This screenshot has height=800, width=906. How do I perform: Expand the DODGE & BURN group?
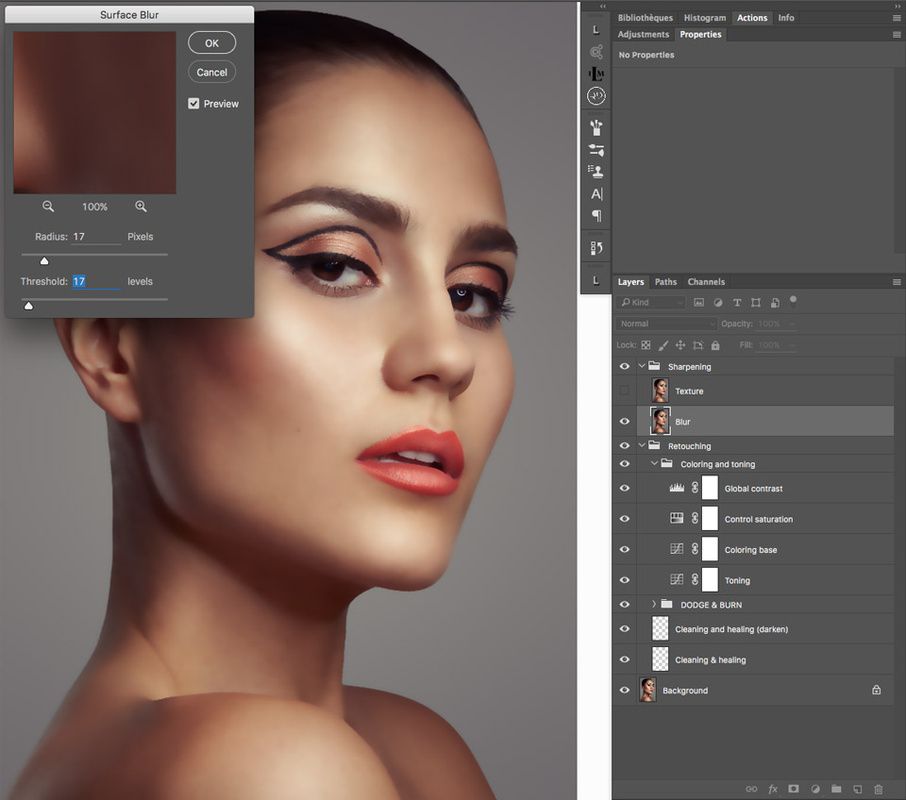pos(654,604)
